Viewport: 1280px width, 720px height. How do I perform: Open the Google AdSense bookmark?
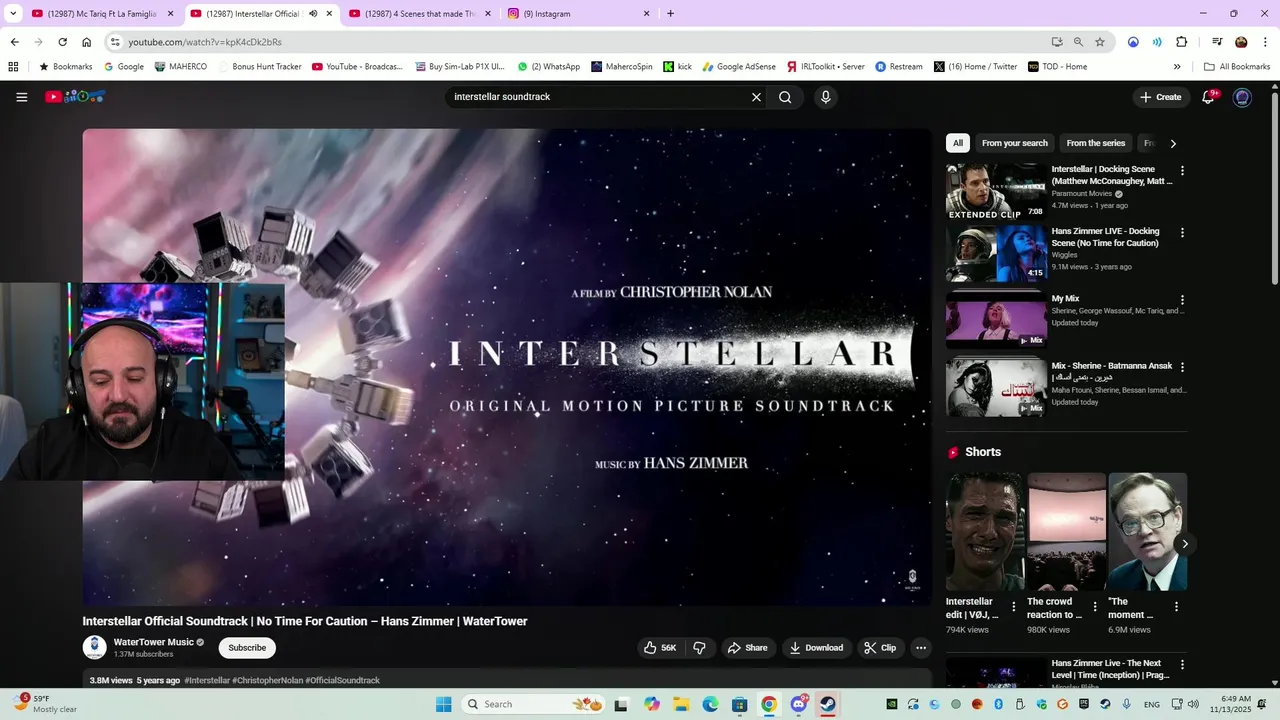(739, 67)
